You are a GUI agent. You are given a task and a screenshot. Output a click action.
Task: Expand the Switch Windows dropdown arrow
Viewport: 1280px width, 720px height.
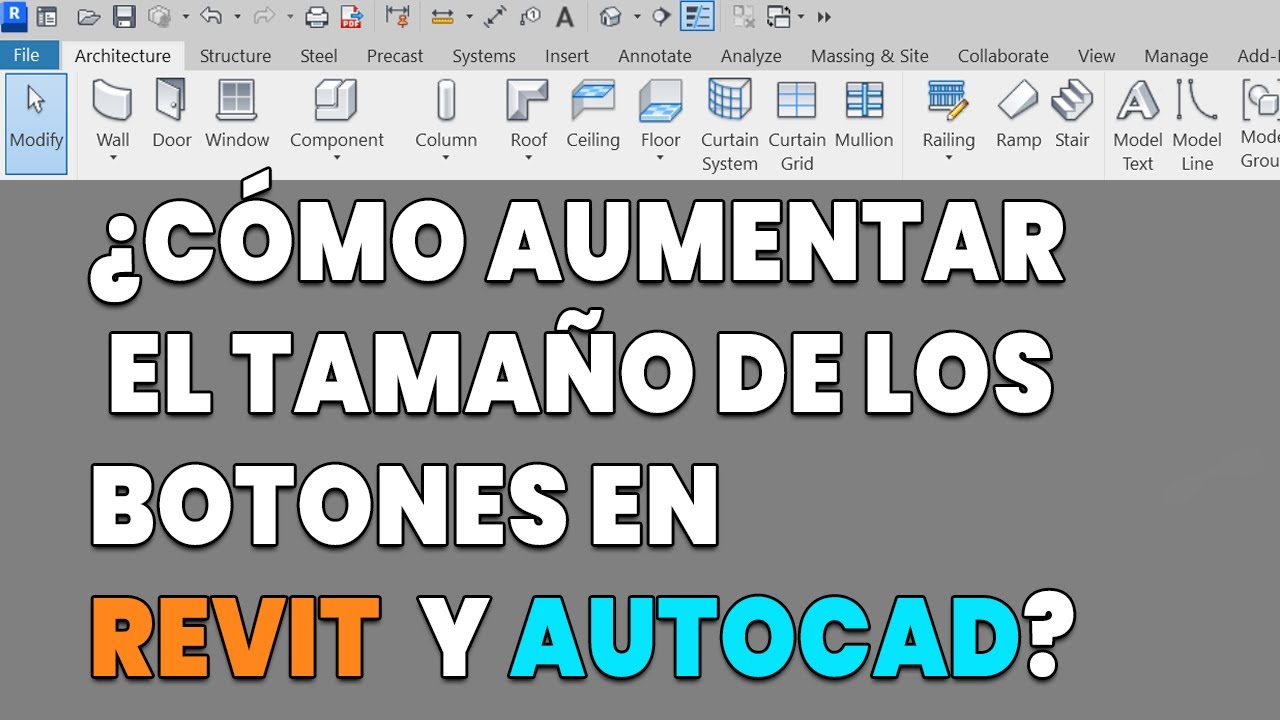tap(801, 17)
